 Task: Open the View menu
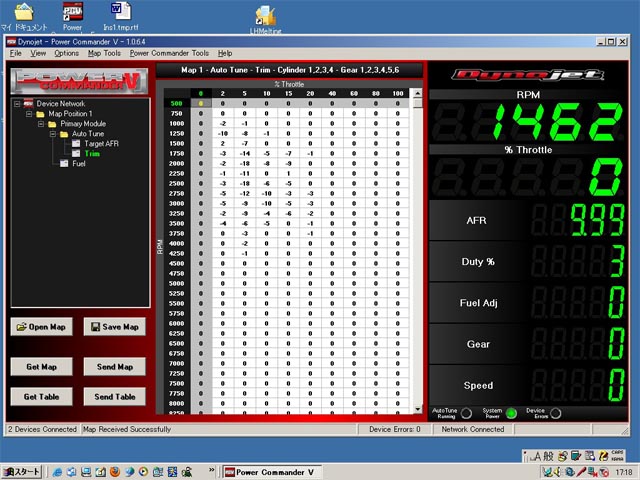[38, 53]
